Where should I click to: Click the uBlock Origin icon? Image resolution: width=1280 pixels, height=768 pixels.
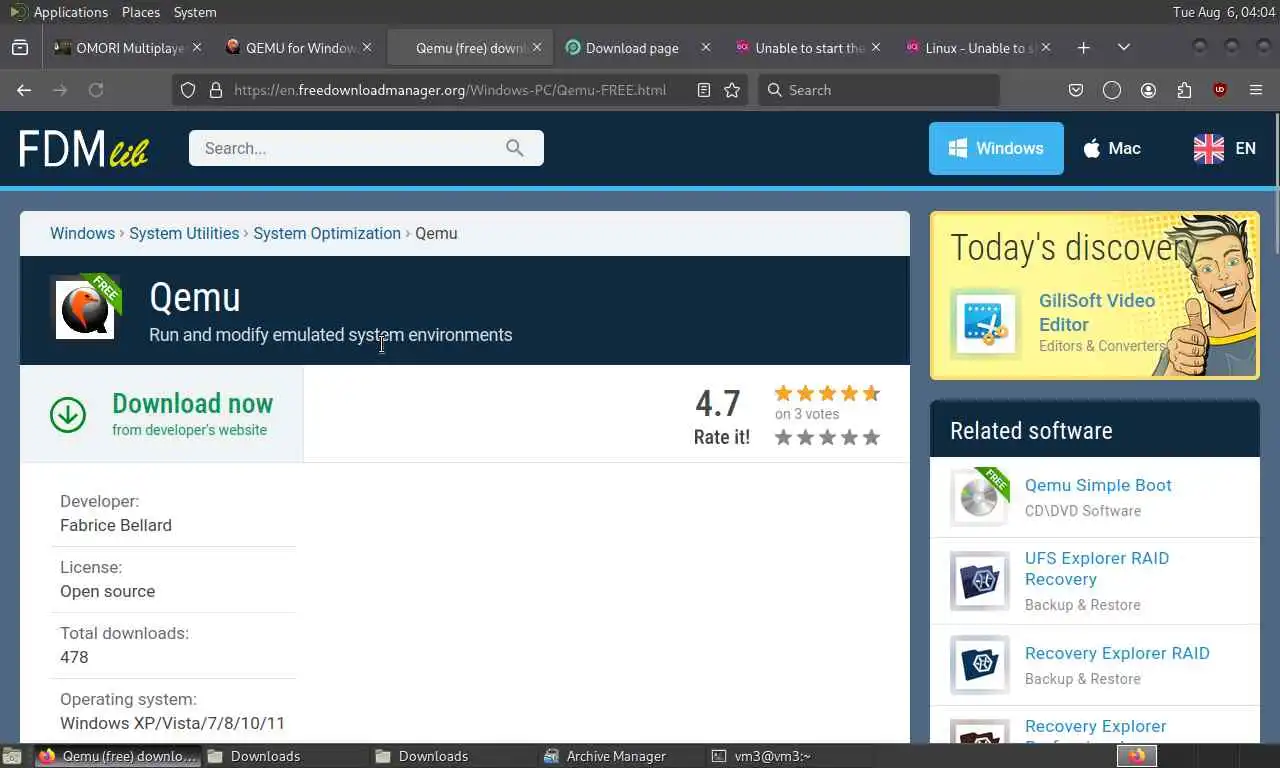pos(1220,90)
